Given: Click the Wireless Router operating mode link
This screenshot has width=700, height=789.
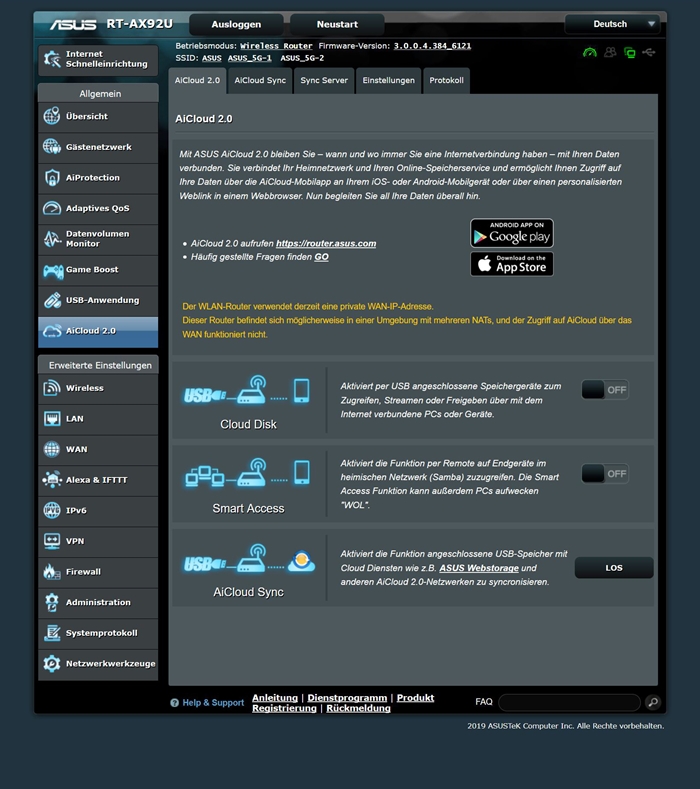Looking at the screenshot, I should tap(276, 46).
